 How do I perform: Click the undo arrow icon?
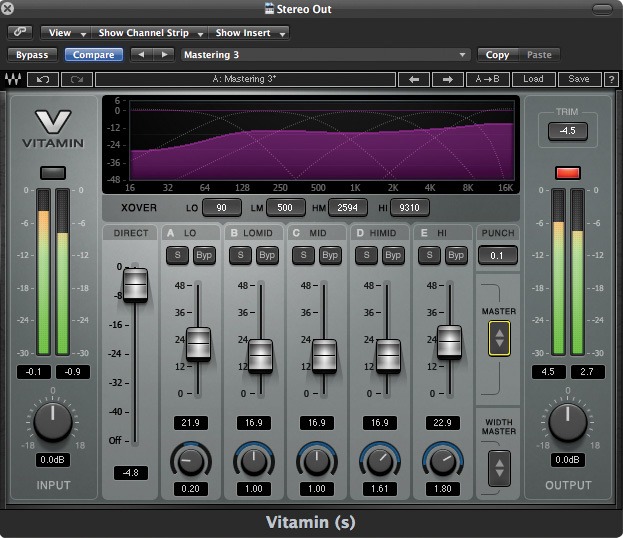click(x=43, y=79)
